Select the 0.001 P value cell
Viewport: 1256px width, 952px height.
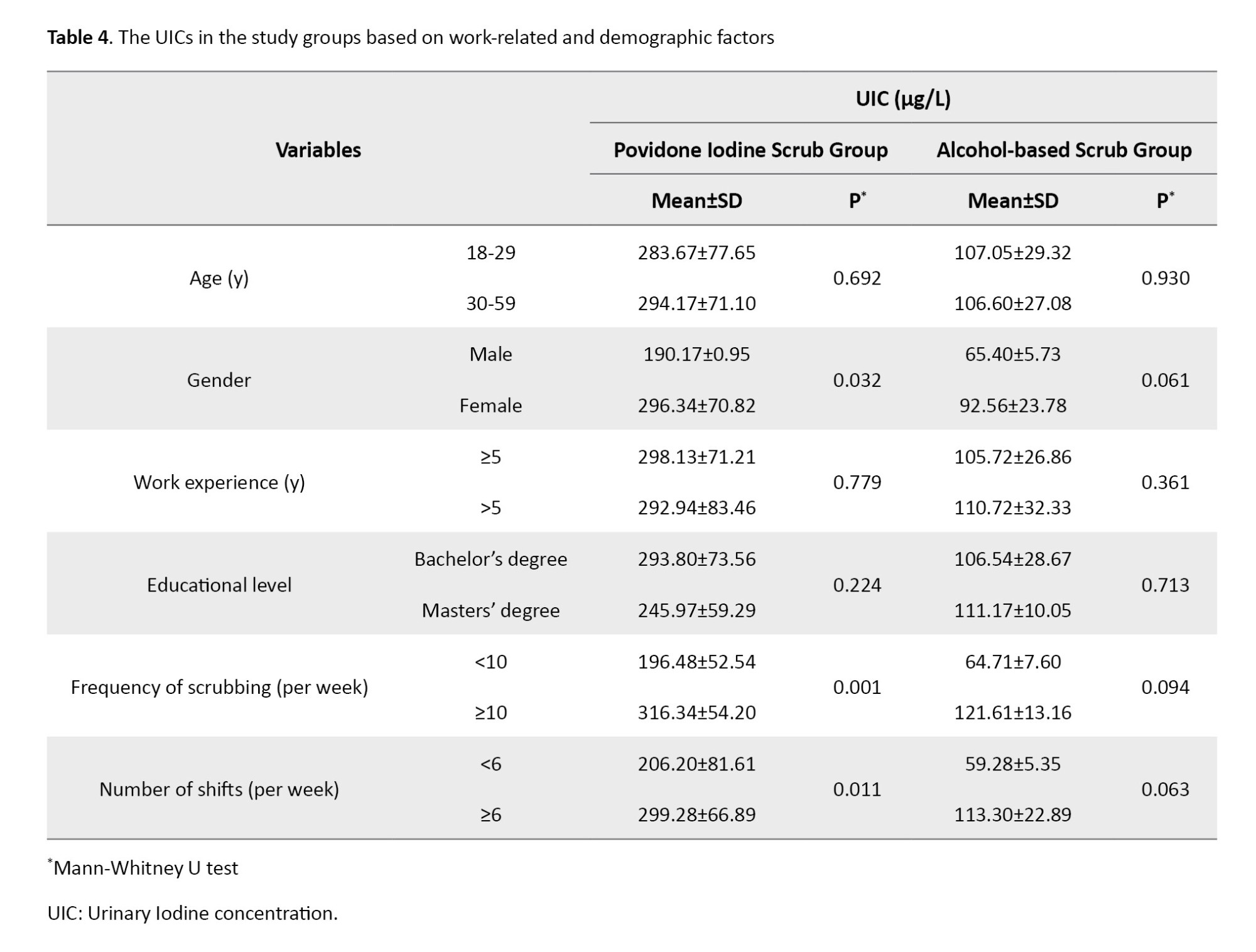[x=857, y=687]
